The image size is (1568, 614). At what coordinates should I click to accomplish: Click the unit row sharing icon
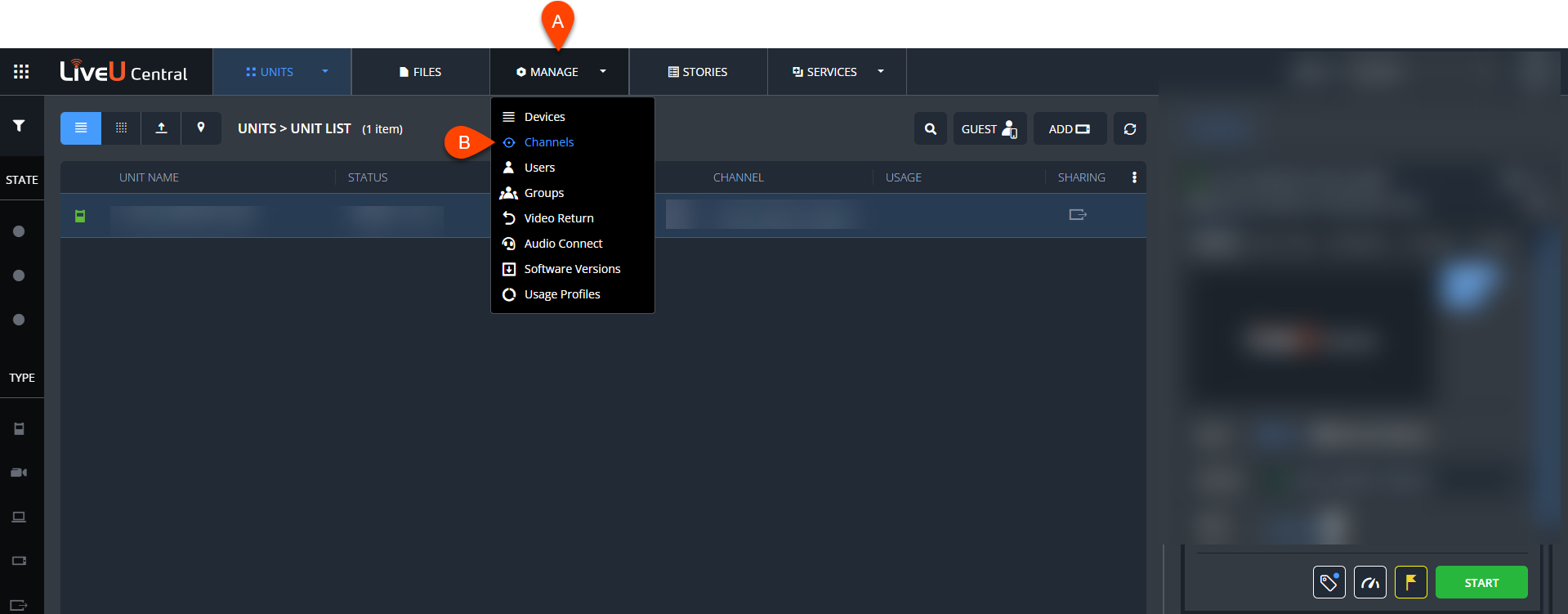click(1078, 214)
